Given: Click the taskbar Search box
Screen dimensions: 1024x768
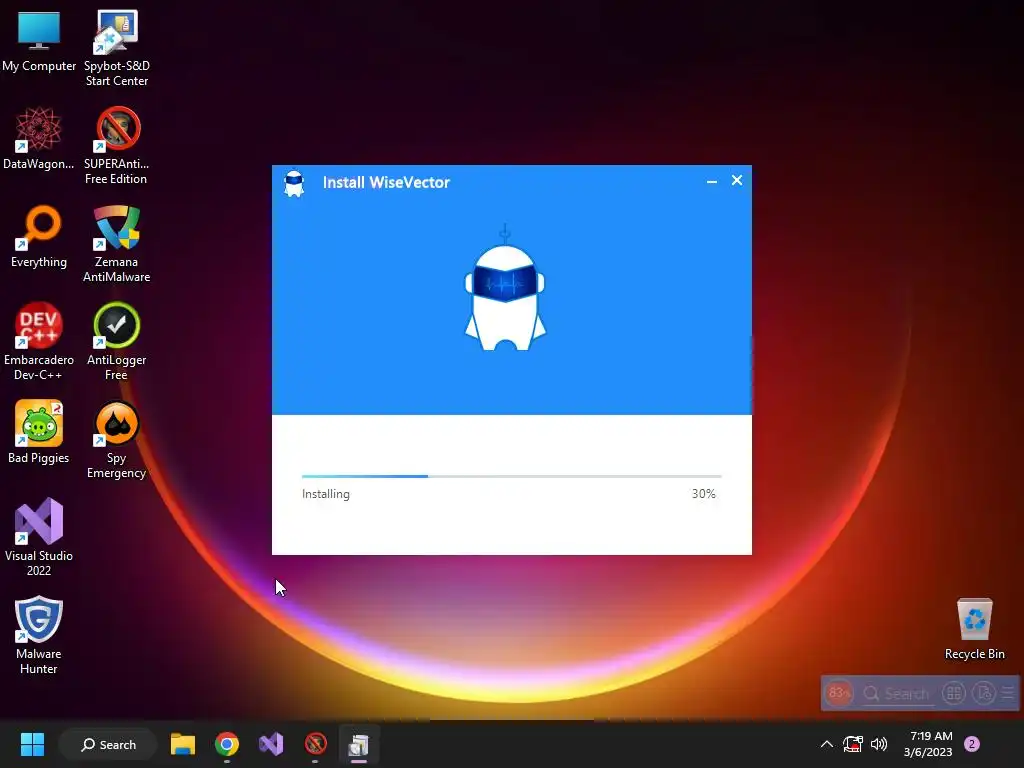Looking at the screenshot, I should tap(108, 744).
